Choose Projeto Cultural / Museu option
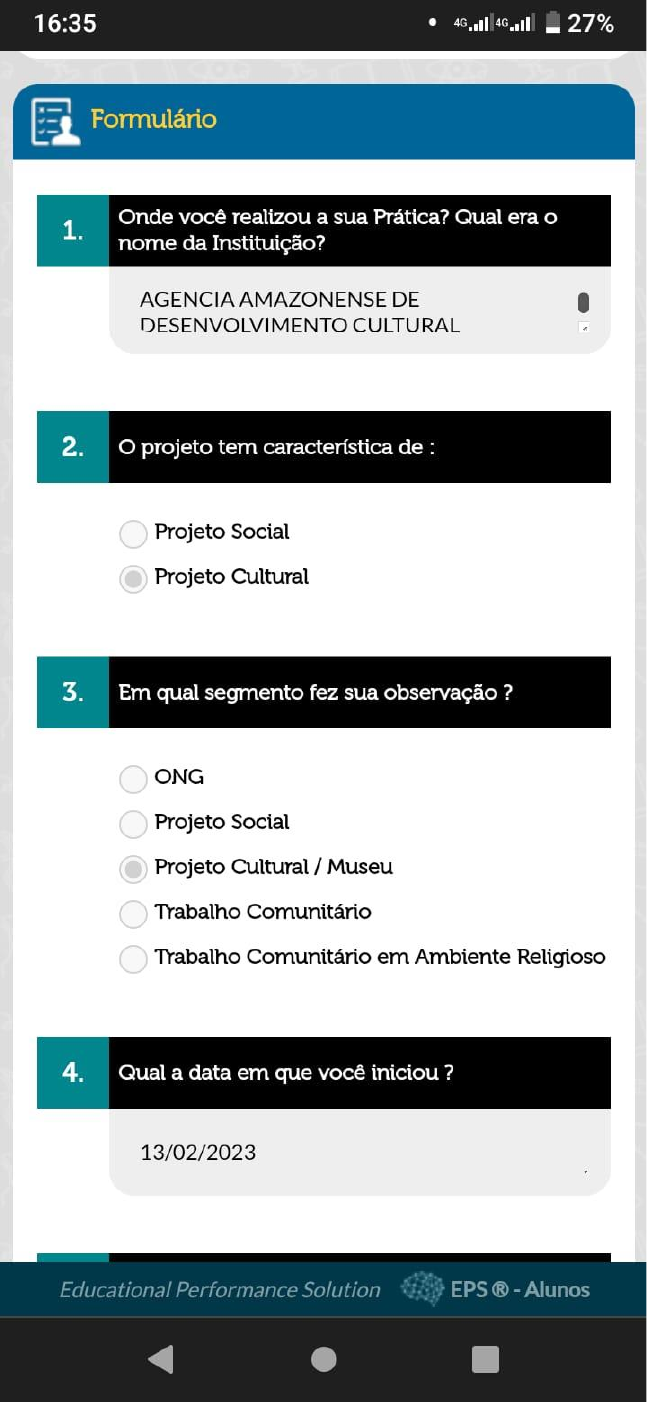This screenshot has width=647, height=1402. [x=133, y=869]
